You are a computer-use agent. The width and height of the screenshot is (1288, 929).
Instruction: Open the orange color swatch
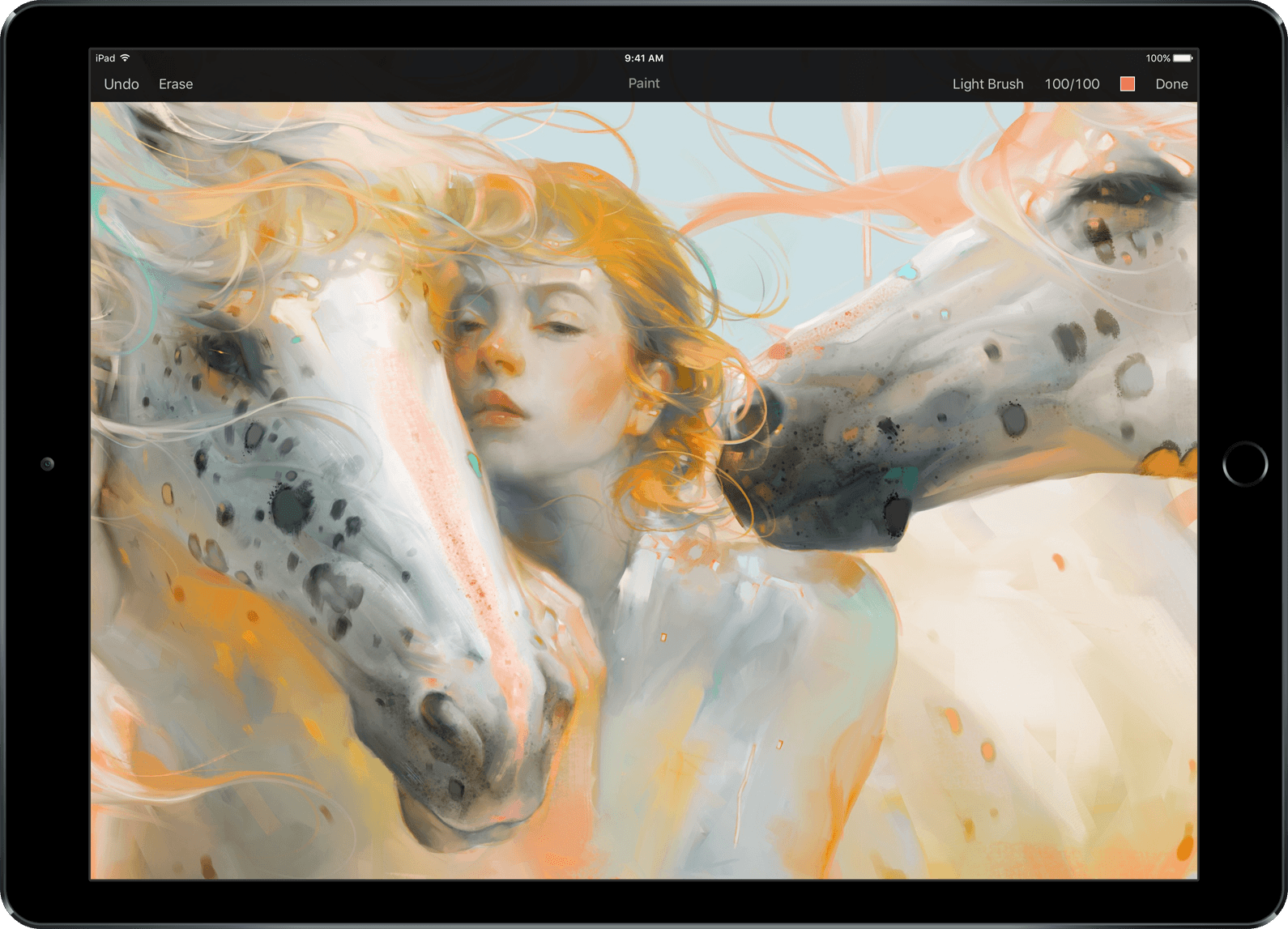coord(1128,84)
